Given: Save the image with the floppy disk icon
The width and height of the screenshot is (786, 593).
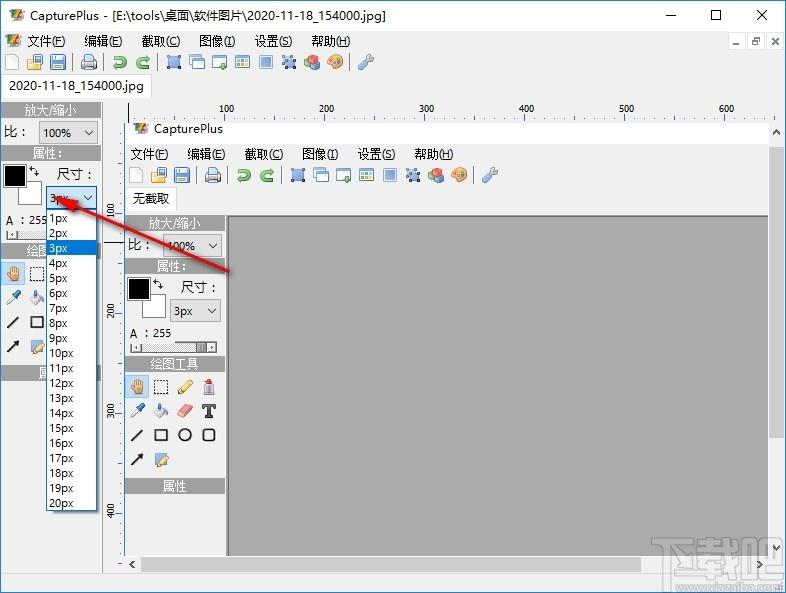Looking at the screenshot, I should (58, 62).
